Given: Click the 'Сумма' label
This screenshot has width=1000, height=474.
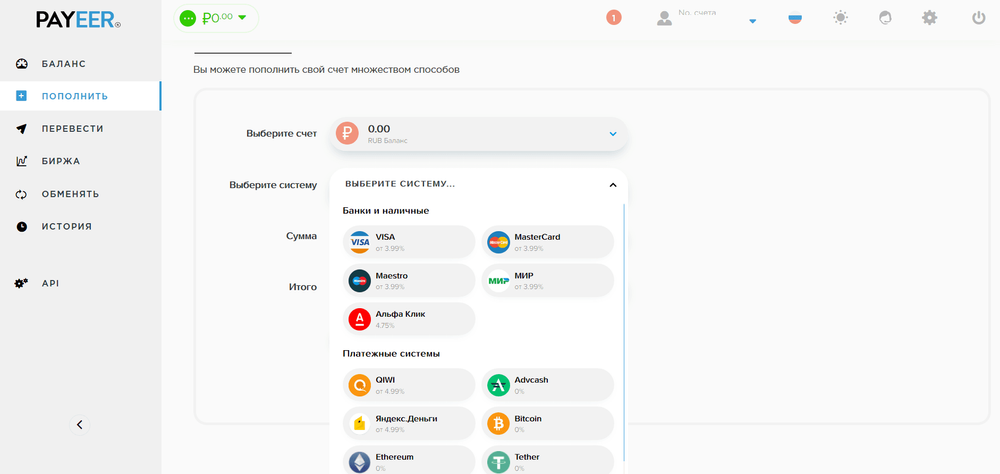Looking at the screenshot, I should coord(302,236).
